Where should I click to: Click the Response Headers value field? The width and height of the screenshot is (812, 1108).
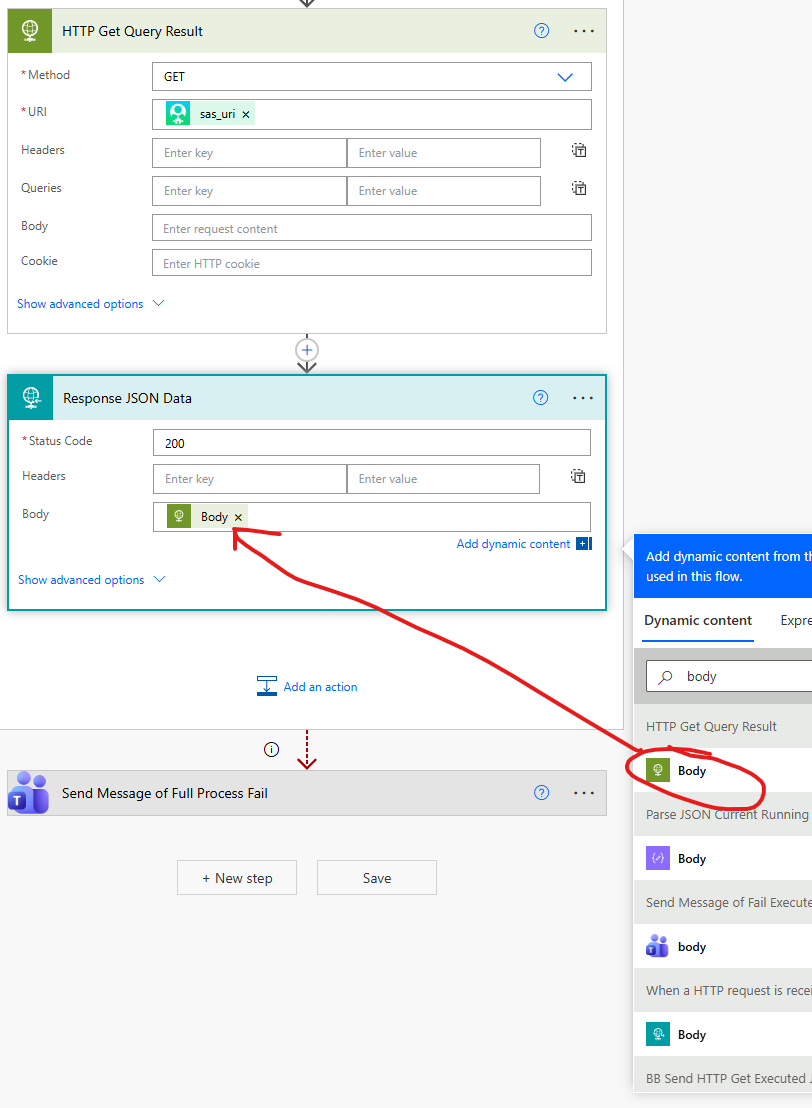click(444, 479)
